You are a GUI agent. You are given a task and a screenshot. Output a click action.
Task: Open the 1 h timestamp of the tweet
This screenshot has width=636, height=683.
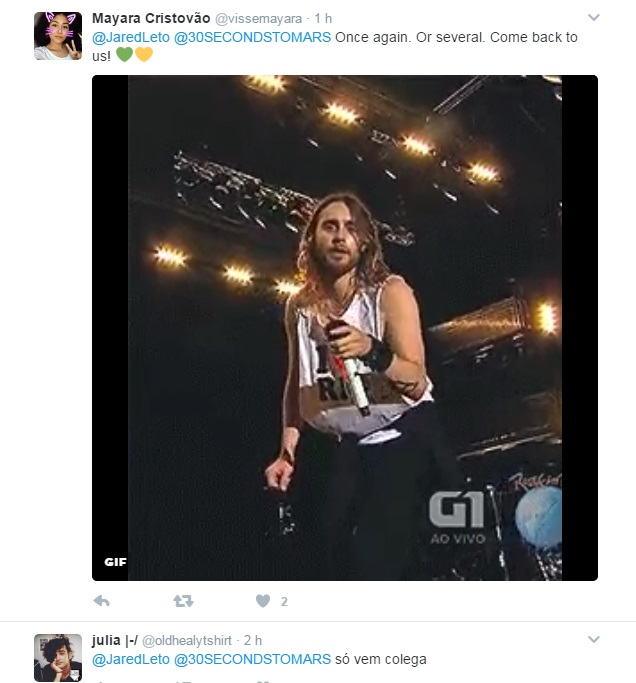(323, 19)
